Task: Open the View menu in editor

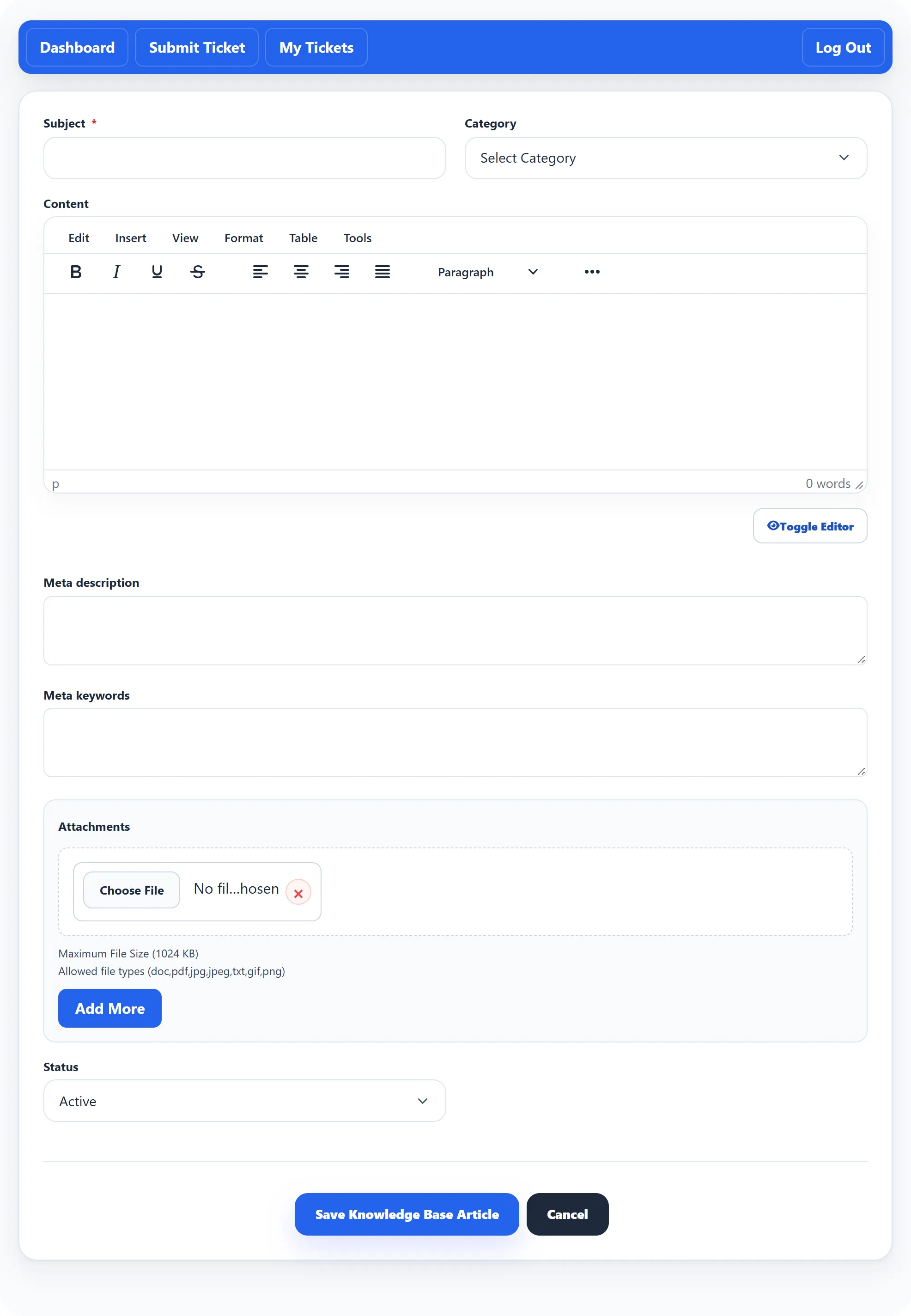Action: (x=185, y=238)
